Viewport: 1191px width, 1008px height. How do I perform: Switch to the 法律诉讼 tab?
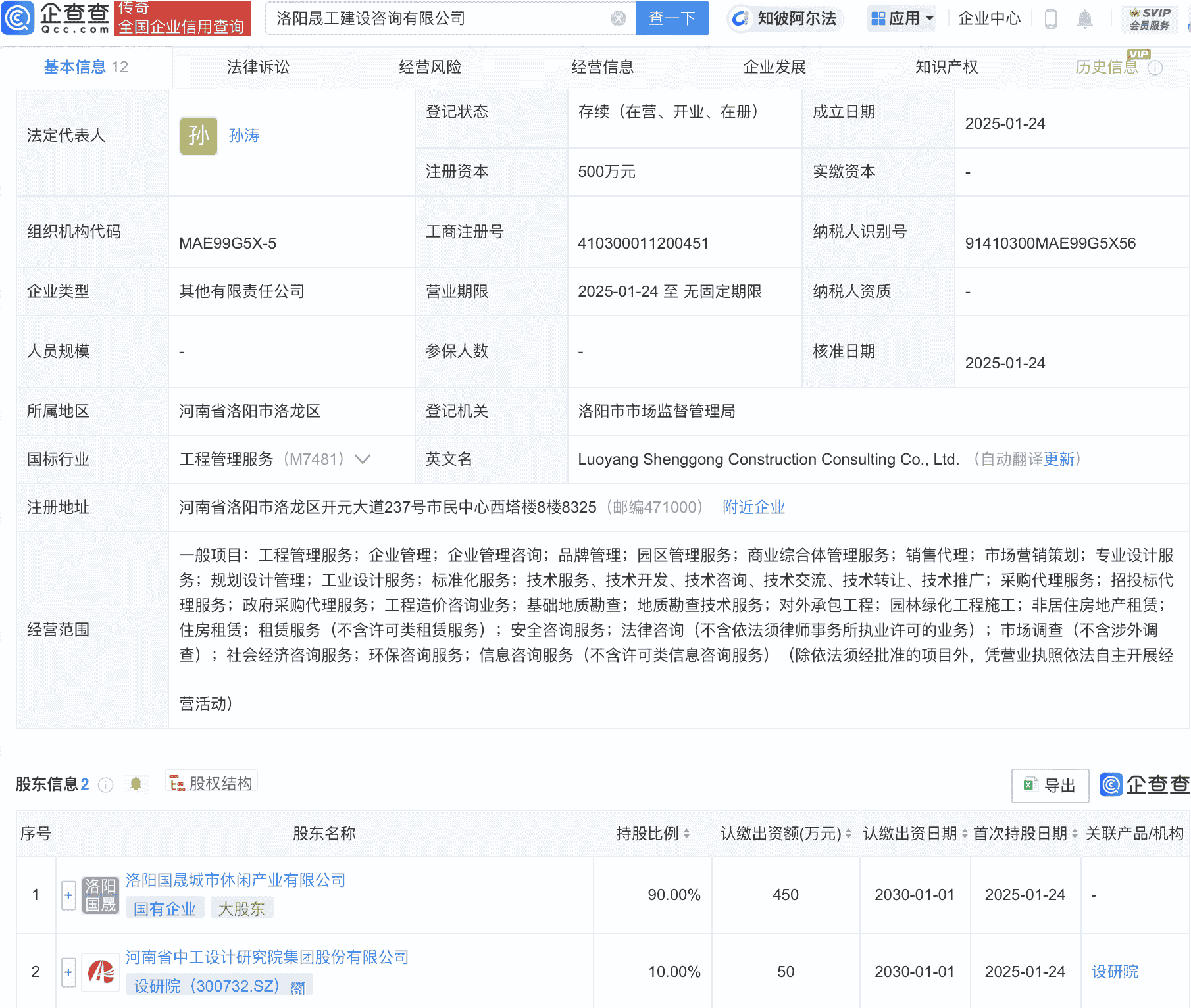coord(257,66)
